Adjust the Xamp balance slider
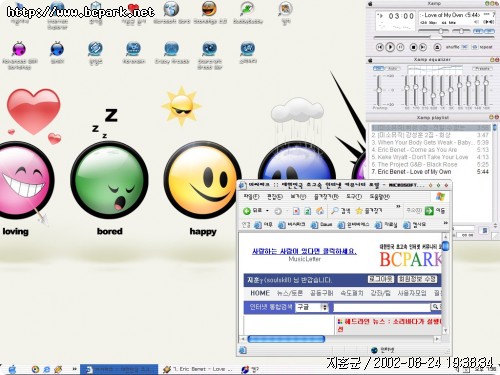500x375 pixels. tap(461, 31)
